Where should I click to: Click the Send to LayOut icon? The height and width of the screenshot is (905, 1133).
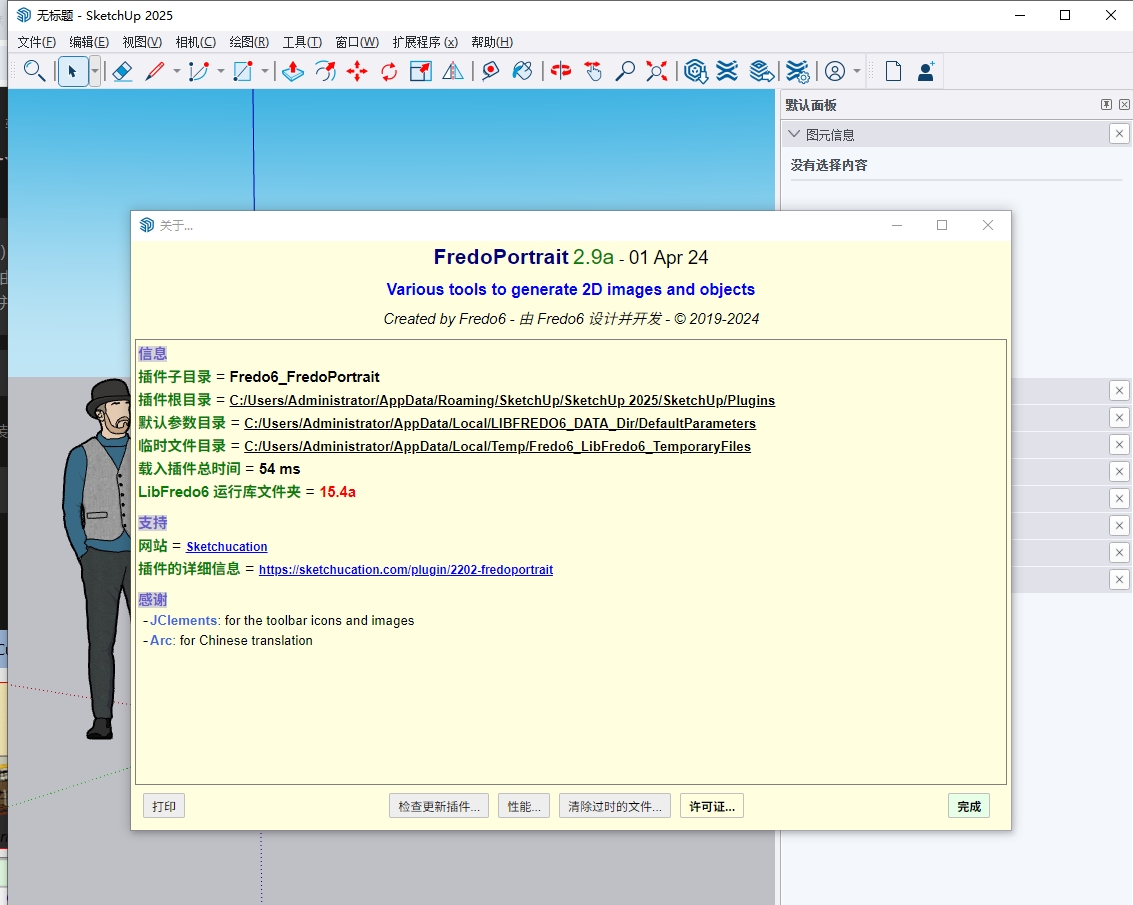(x=762, y=71)
